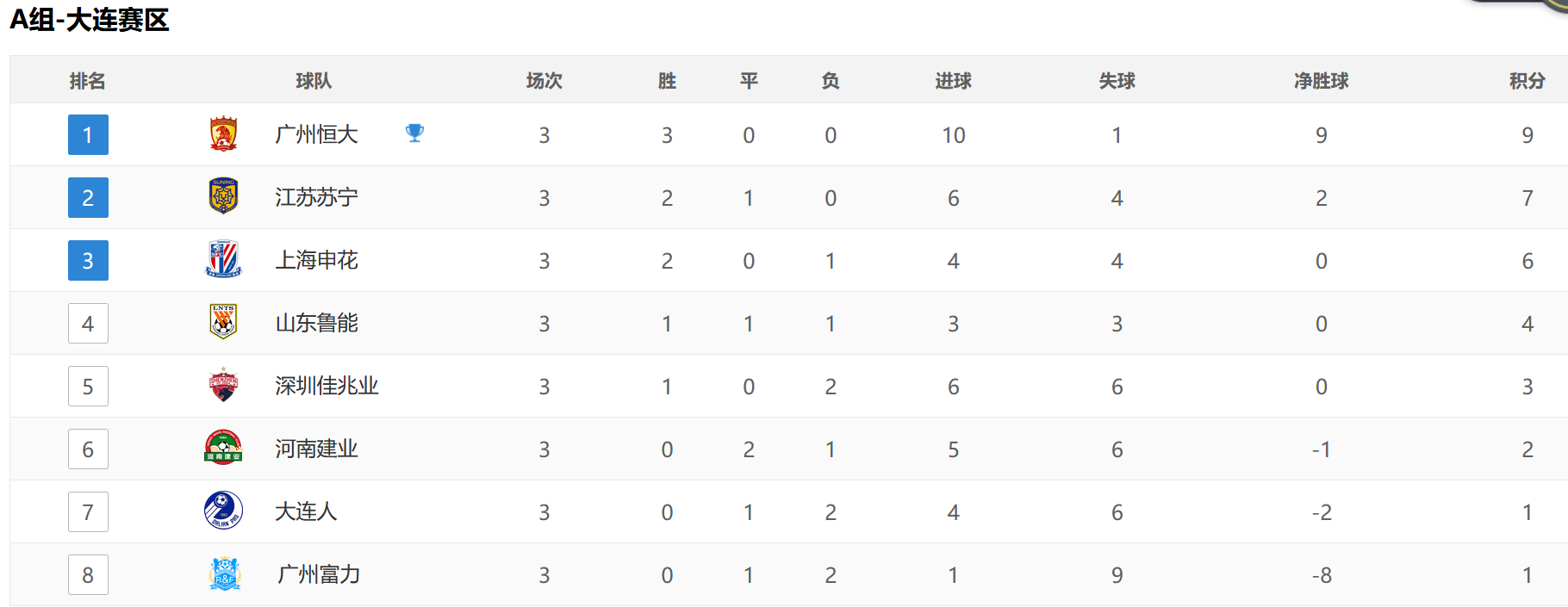Click the 积分 column header
The image size is (1568, 607).
tap(1527, 81)
